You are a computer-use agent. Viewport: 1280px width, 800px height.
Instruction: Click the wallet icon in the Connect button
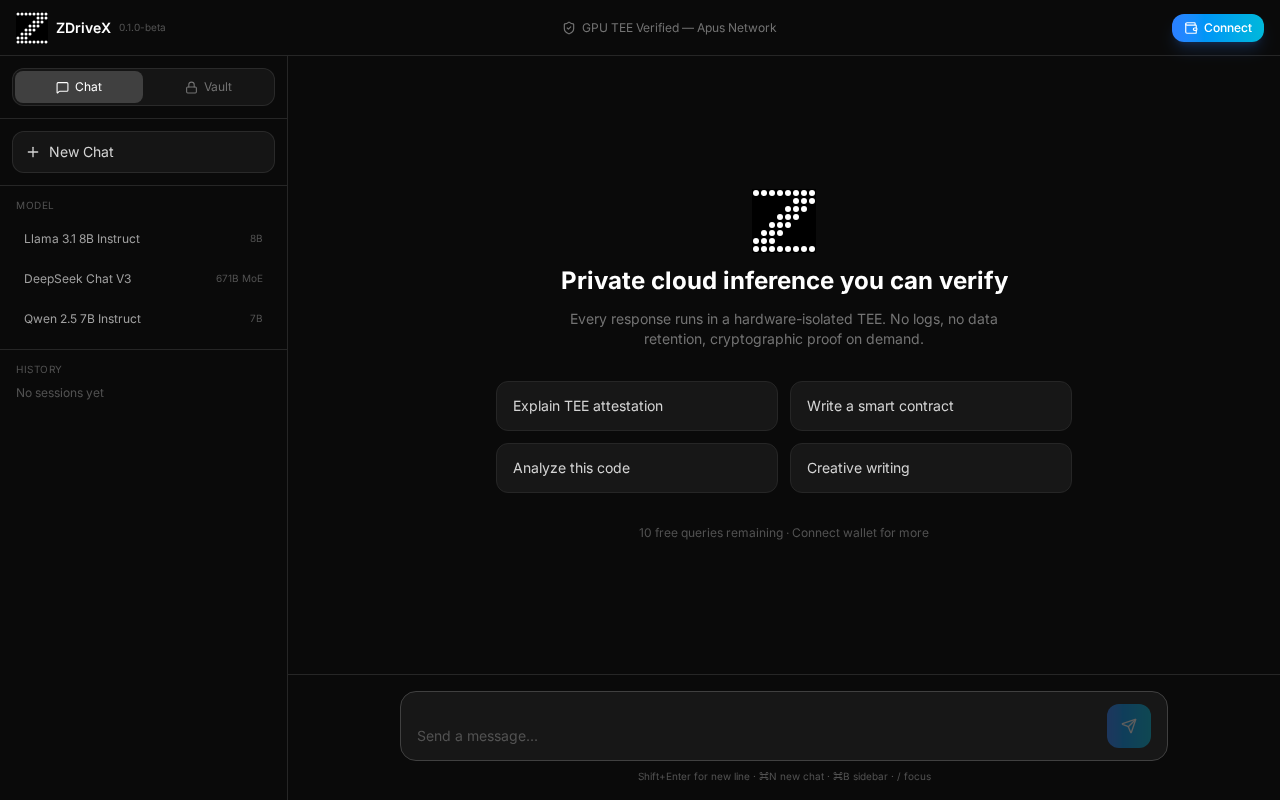tap(1191, 28)
